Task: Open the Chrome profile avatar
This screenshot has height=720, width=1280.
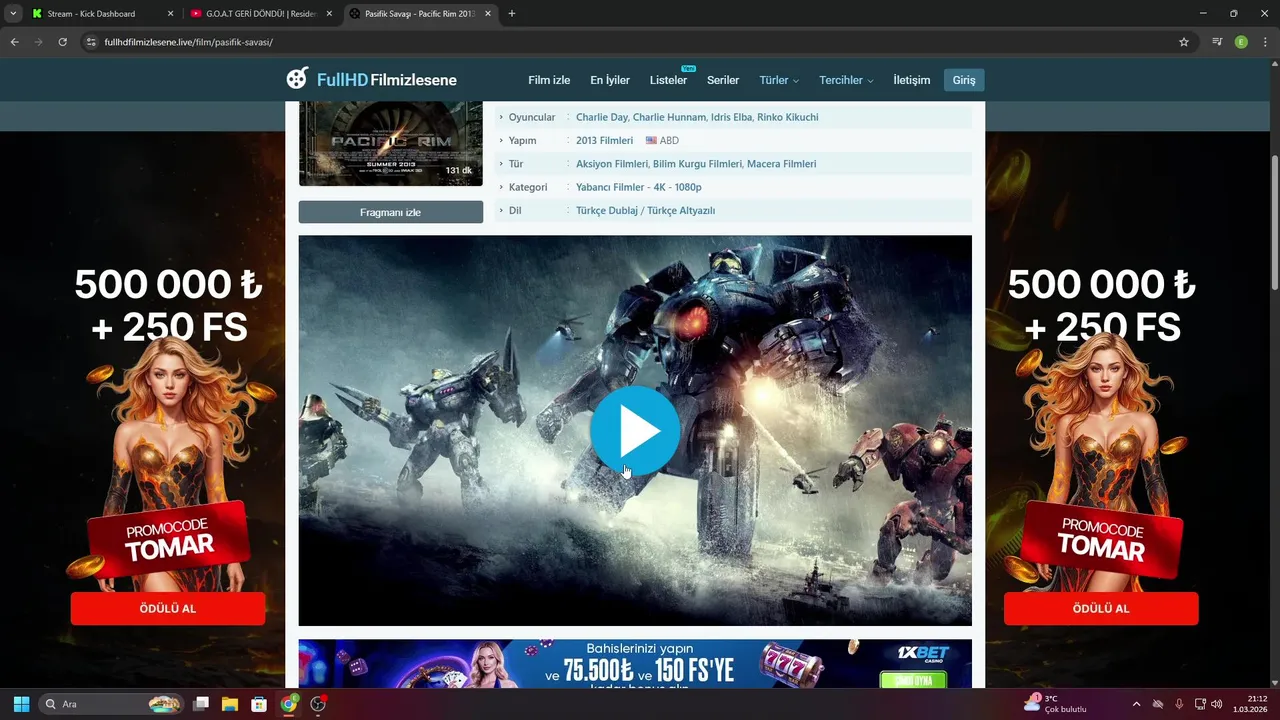Action: click(1241, 42)
